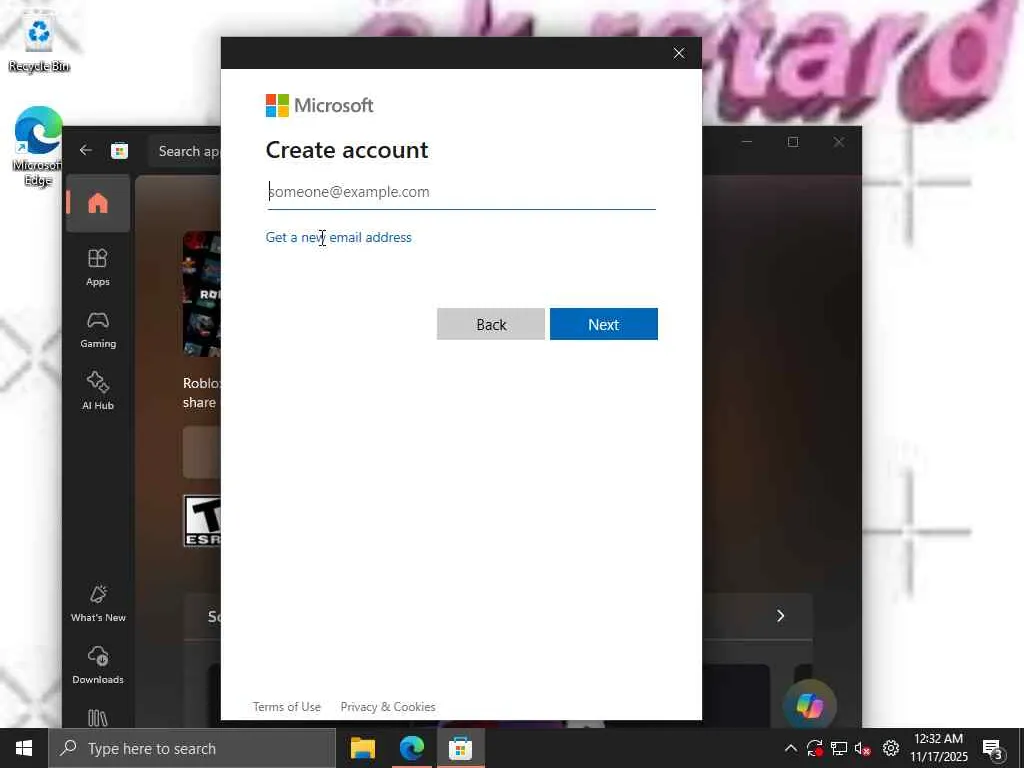Image resolution: width=1024 pixels, height=768 pixels.
Task: Select the Microsoft Edge desktop shortcut
Action: (x=38, y=147)
